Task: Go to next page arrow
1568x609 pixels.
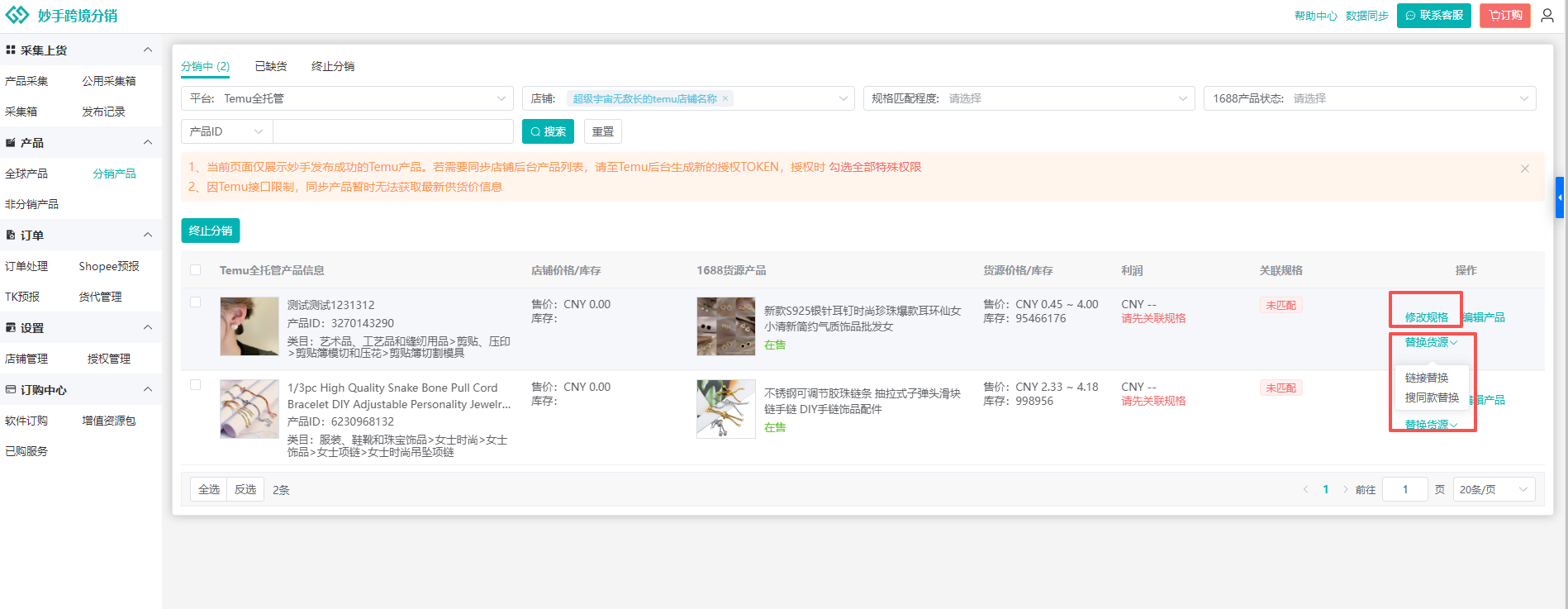Action: click(1345, 489)
